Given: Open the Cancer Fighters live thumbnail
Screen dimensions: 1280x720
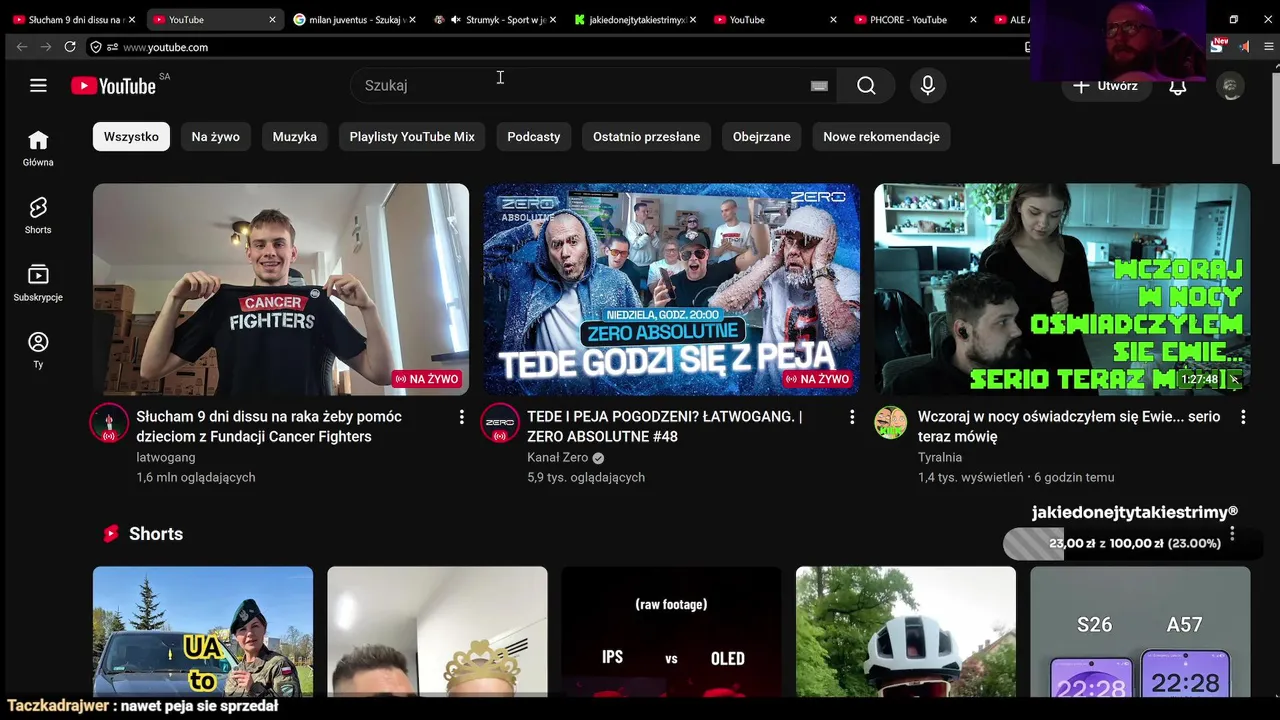Looking at the screenshot, I should click(281, 289).
